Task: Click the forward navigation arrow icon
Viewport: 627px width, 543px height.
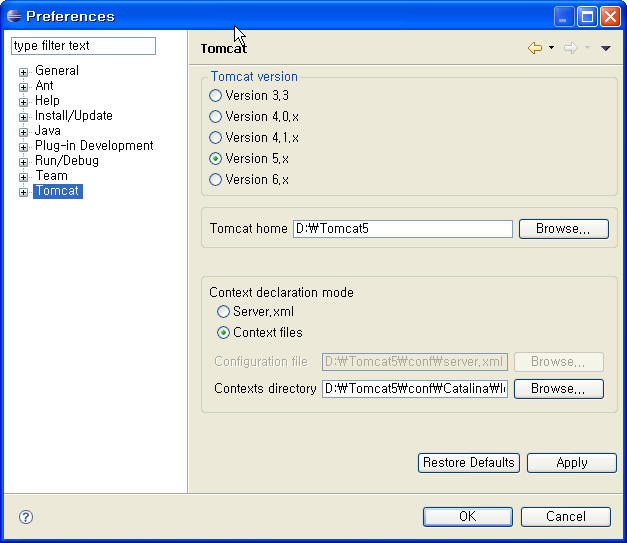Action: pos(570,48)
